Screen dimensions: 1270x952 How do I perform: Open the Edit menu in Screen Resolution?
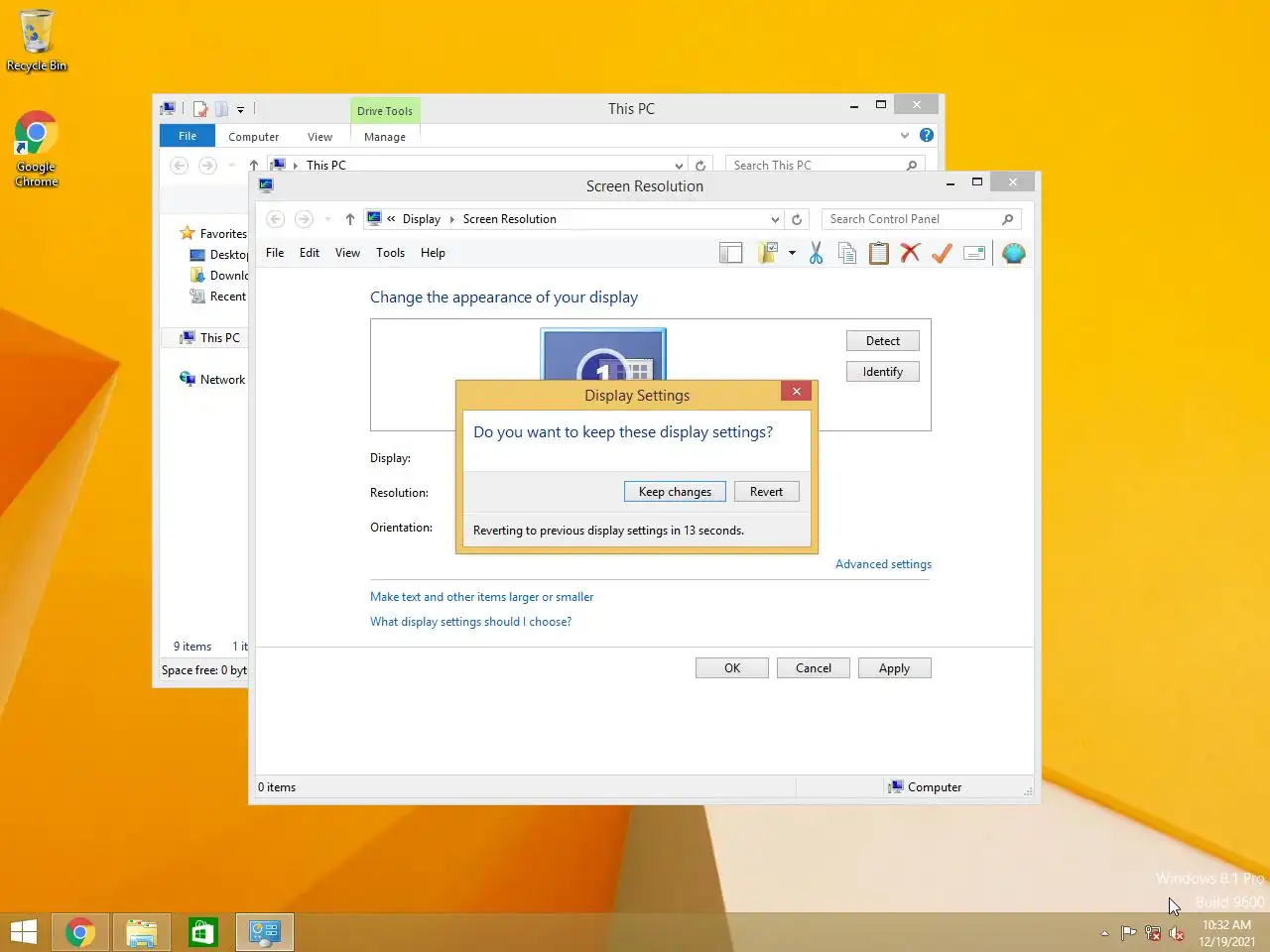tap(310, 253)
